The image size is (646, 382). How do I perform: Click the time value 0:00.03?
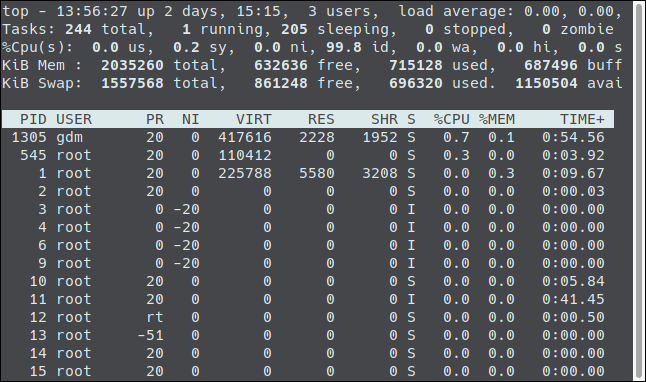click(573, 191)
